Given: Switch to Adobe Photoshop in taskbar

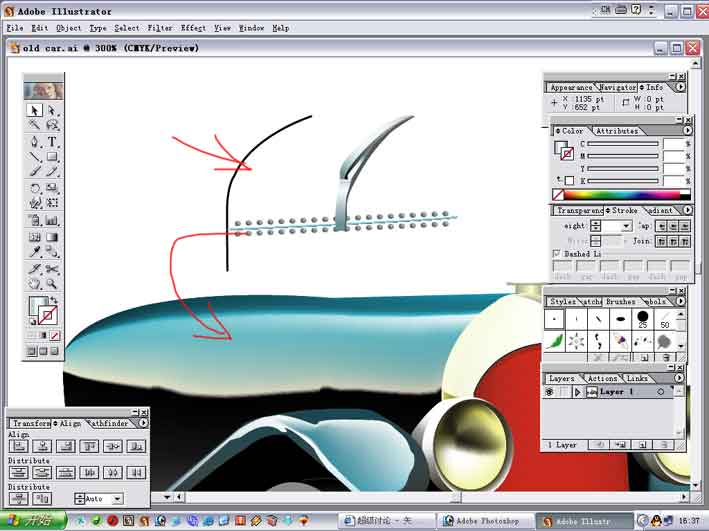Looking at the screenshot, I should (485, 521).
